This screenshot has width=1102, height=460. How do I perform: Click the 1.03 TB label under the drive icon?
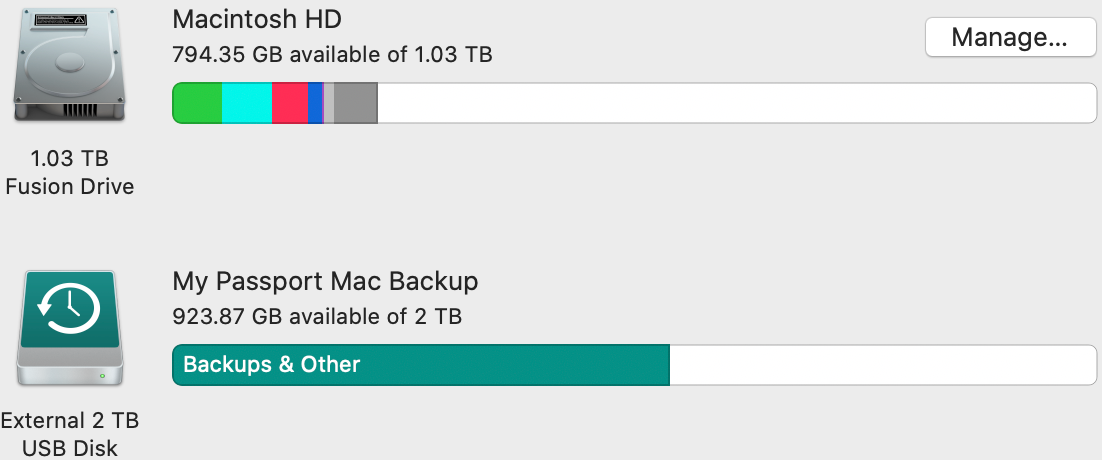[x=70, y=159]
